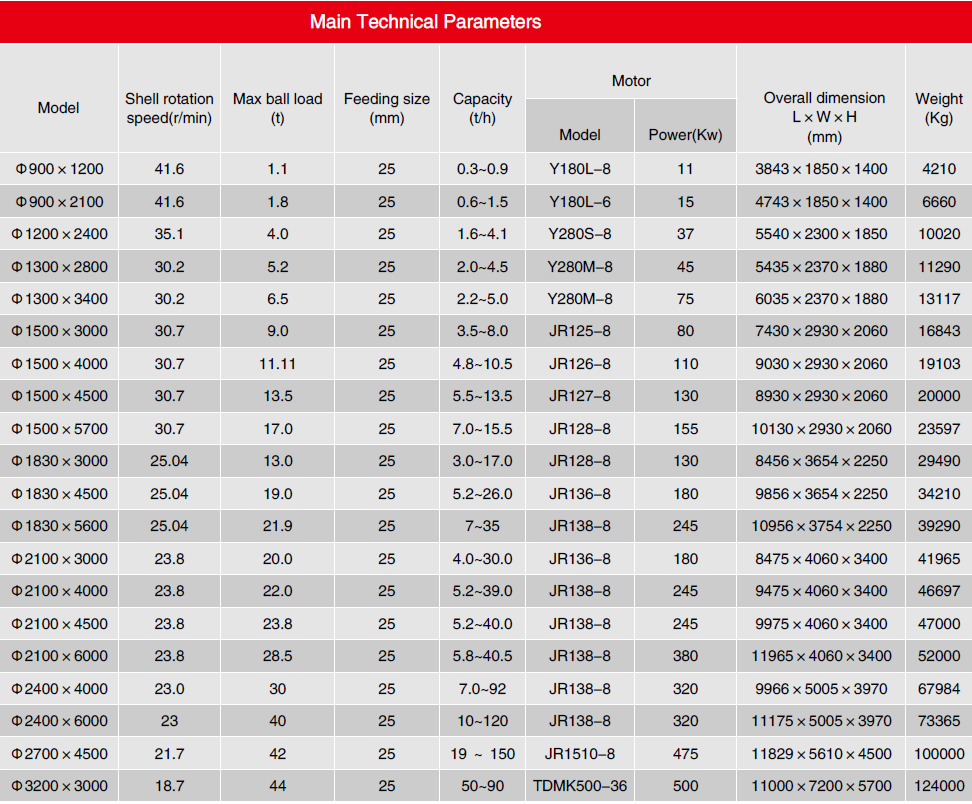The width and height of the screenshot is (972, 804).
Task: Select the max ball load value '11.11'
Action: [277, 364]
